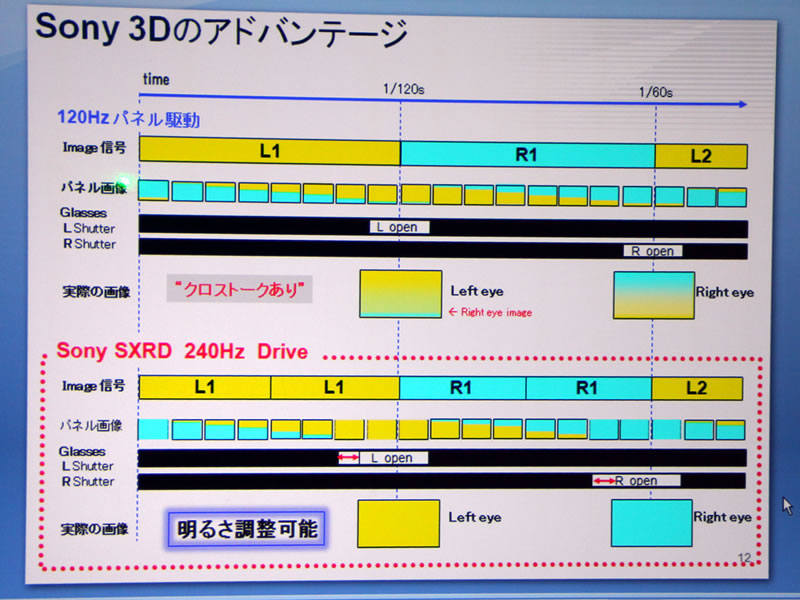The image size is (800, 600).
Task: Click the '明るさ調整可能' box
Action: 246,529
